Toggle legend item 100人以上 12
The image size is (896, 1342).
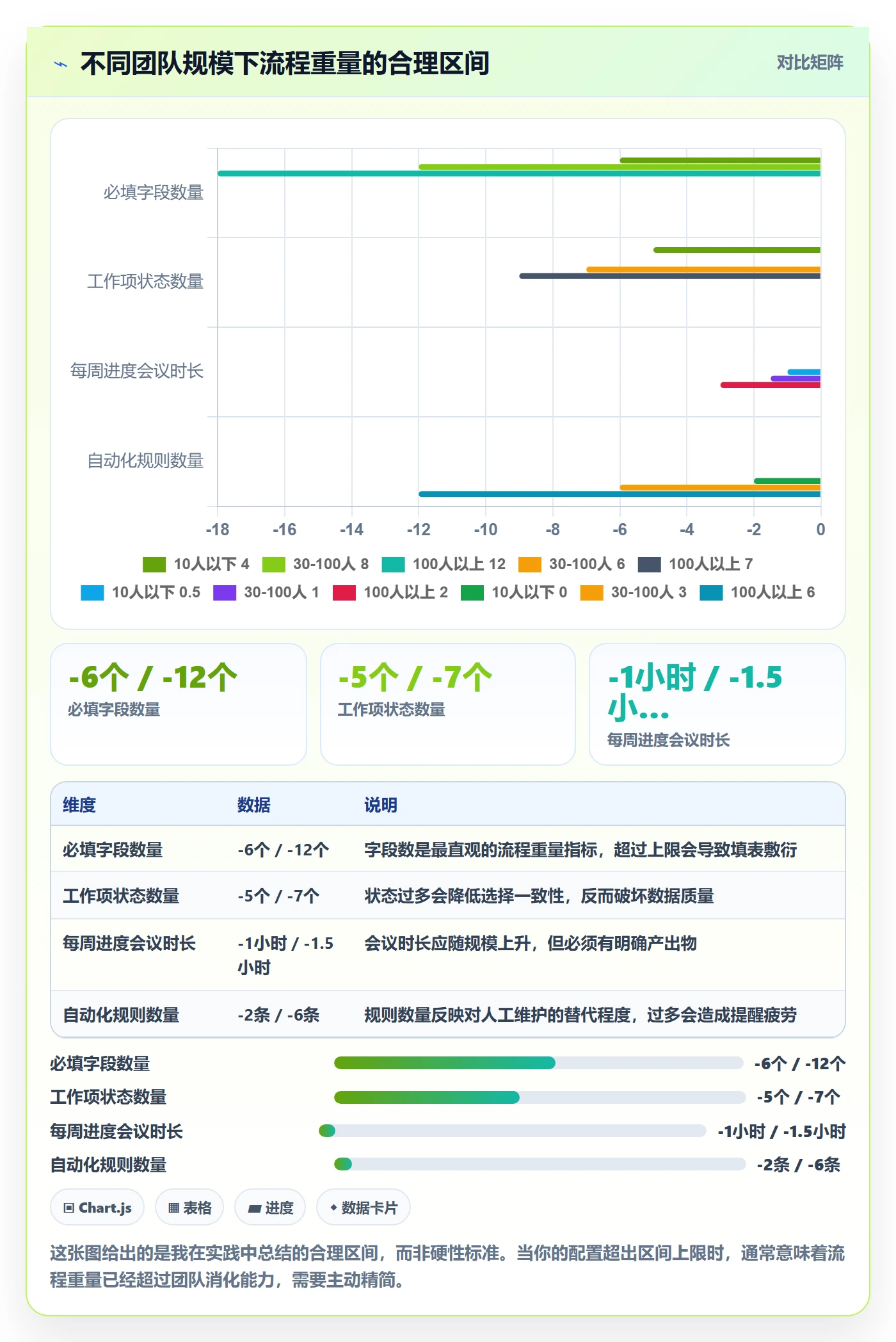[444, 564]
